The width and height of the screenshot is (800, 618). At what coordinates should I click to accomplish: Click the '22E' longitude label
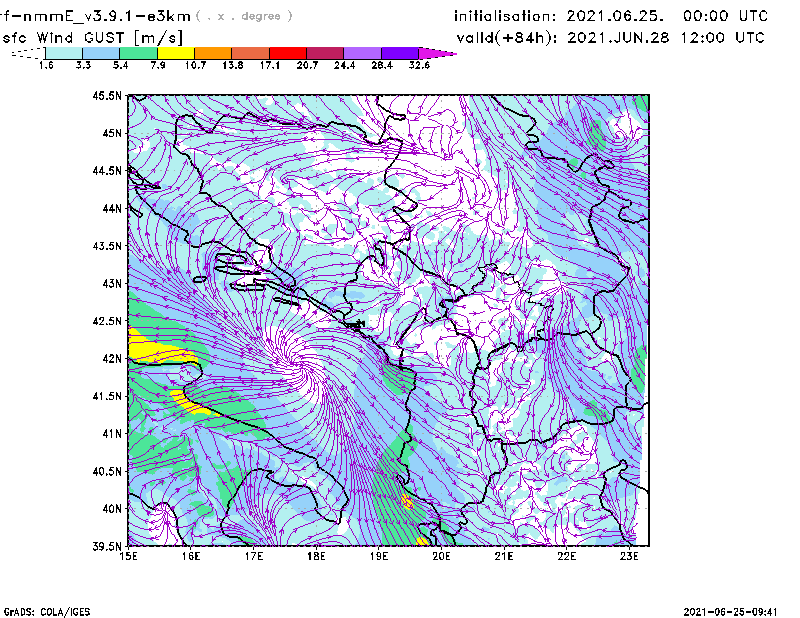tap(566, 556)
